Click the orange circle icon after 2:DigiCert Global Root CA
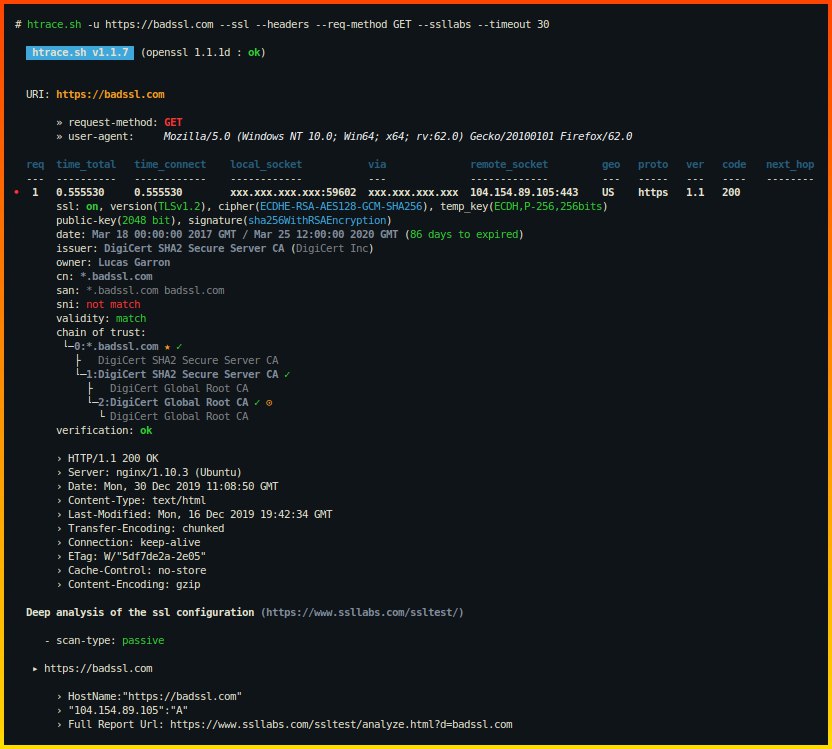Viewport: 832px width, 749px height. coord(269,403)
